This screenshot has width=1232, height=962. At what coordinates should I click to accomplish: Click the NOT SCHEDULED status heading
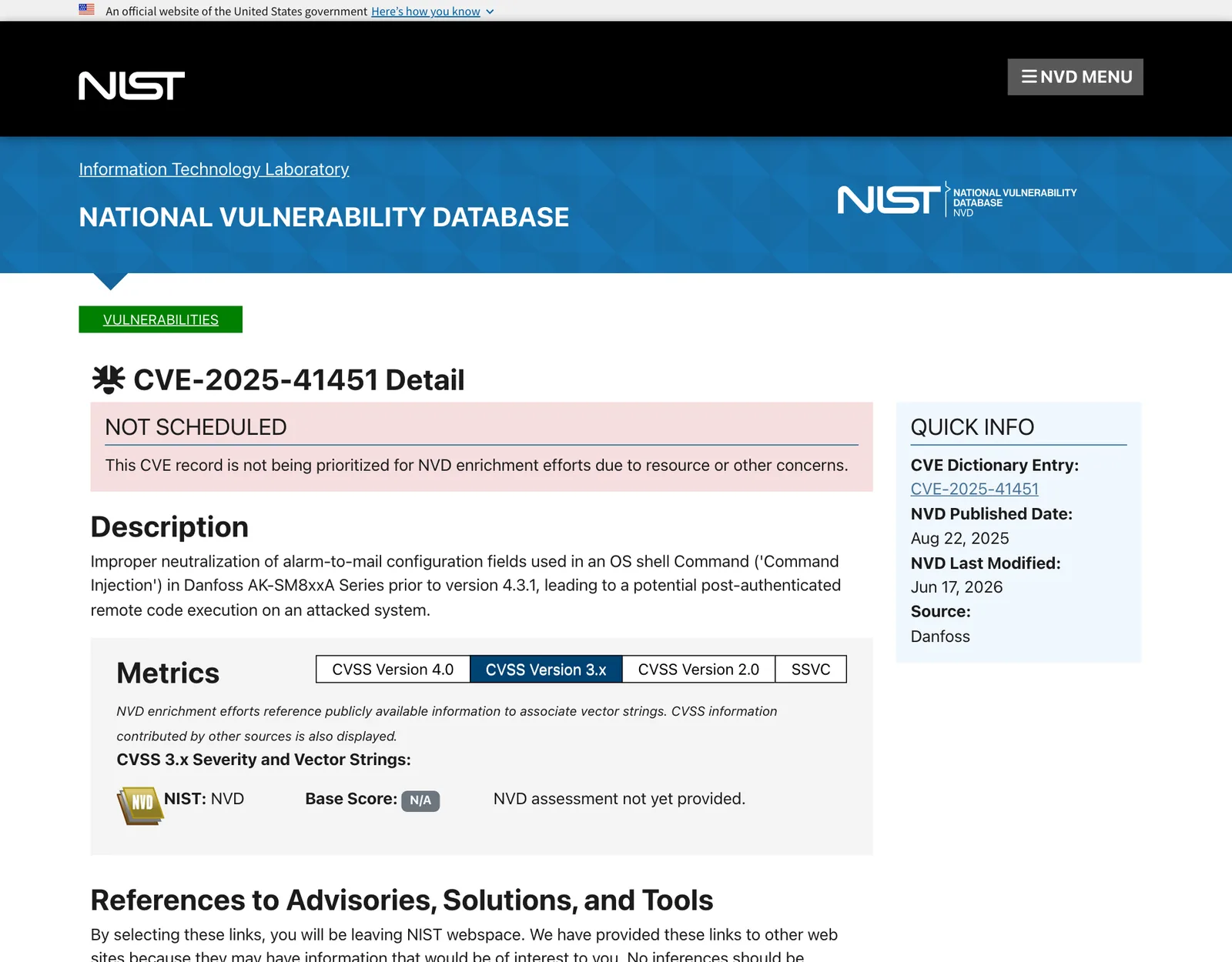pyautogui.click(x=196, y=427)
